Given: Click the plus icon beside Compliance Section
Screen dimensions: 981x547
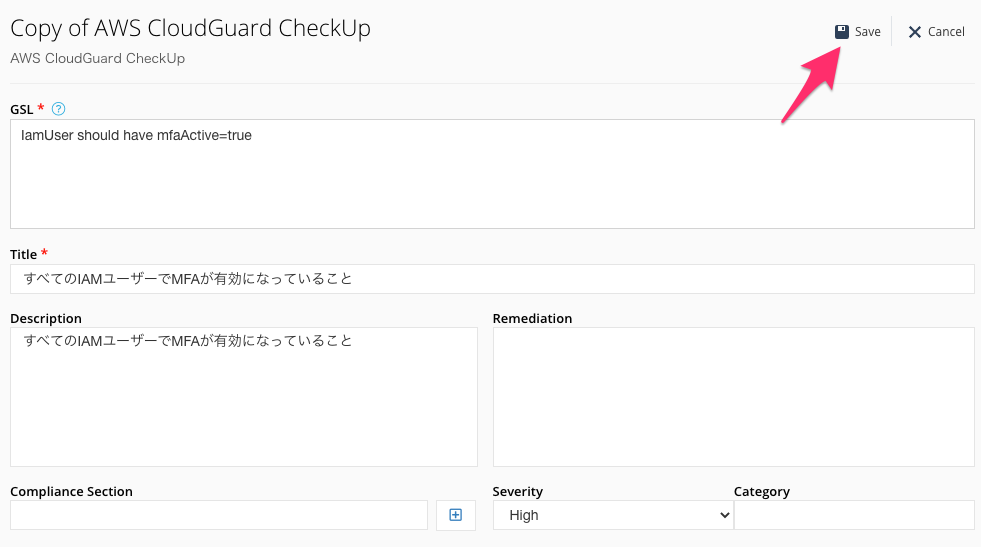Looking at the screenshot, I should 456,515.
